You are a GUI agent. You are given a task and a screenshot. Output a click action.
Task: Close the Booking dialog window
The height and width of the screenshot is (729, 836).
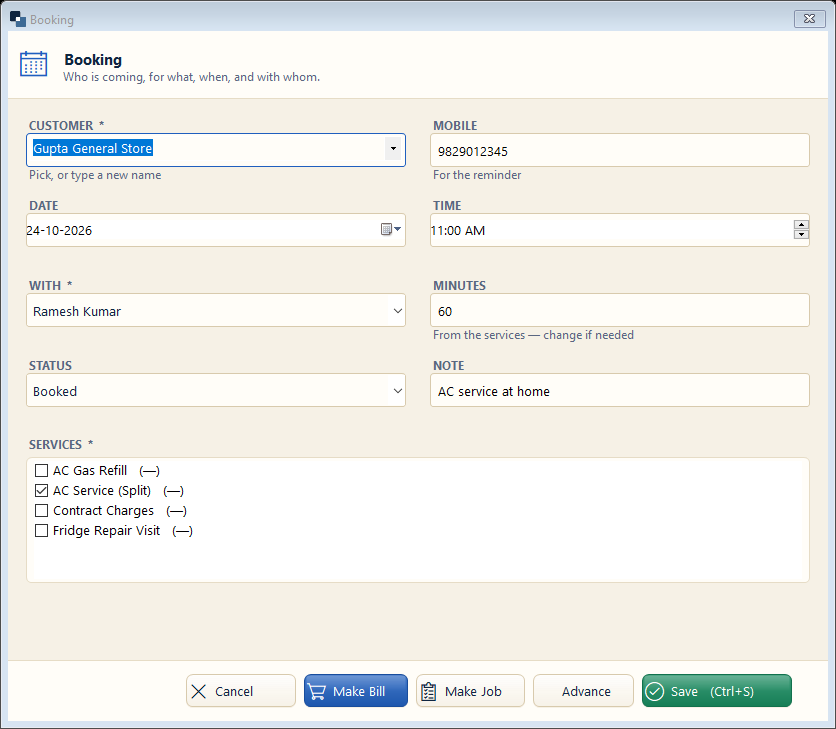pyautogui.click(x=809, y=19)
